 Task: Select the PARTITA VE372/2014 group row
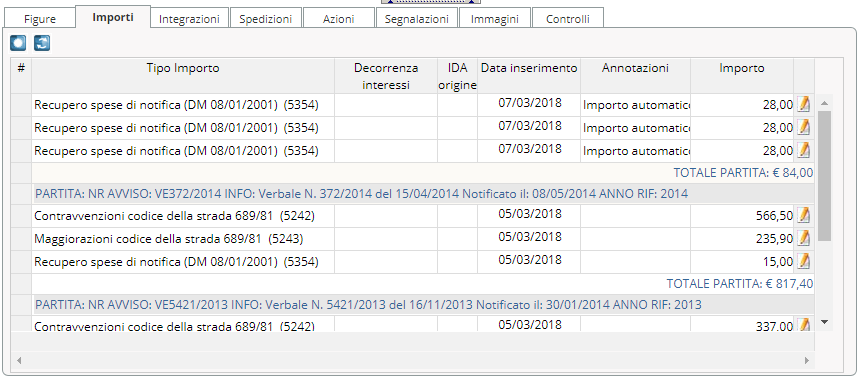tap(422, 194)
